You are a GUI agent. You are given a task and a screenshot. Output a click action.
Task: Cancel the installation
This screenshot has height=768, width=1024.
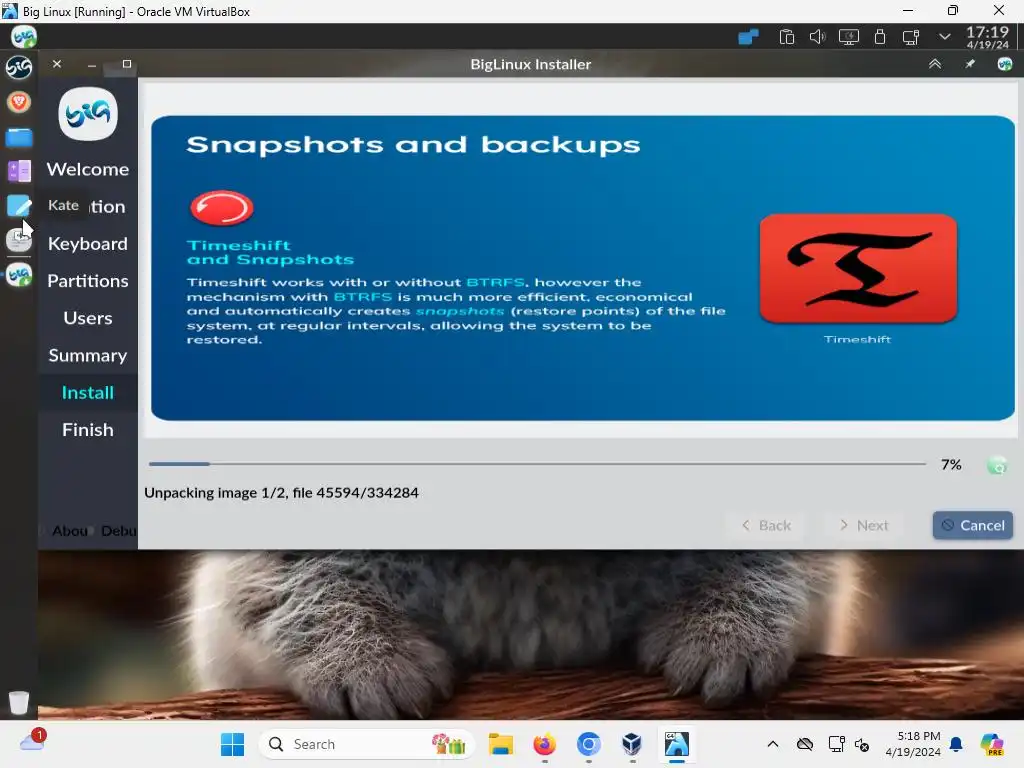(x=972, y=525)
